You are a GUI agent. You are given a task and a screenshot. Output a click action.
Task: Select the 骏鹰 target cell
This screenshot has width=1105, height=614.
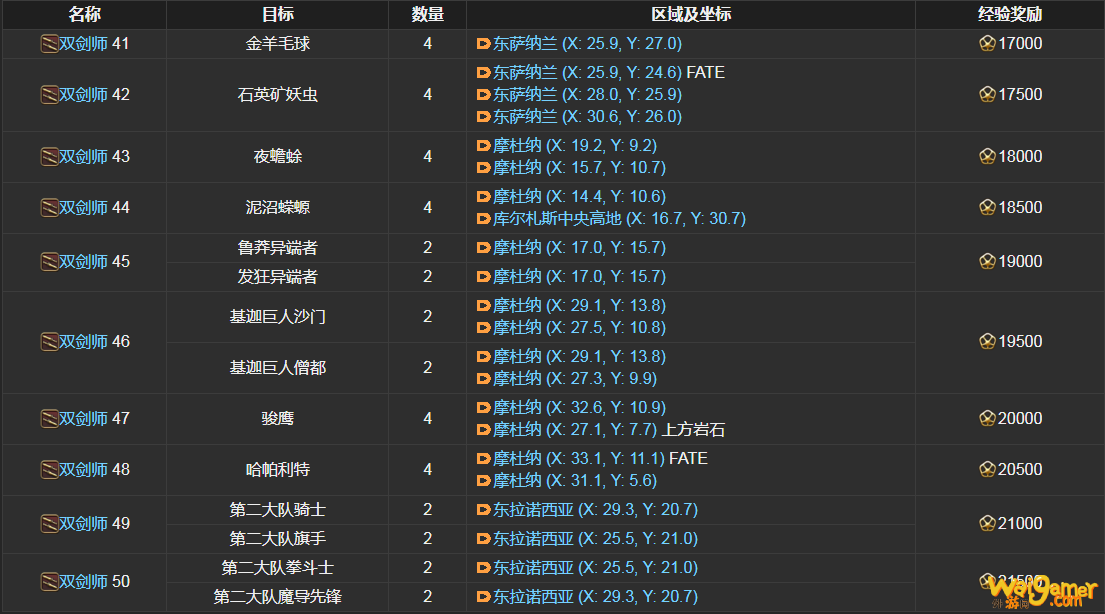(x=278, y=419)
